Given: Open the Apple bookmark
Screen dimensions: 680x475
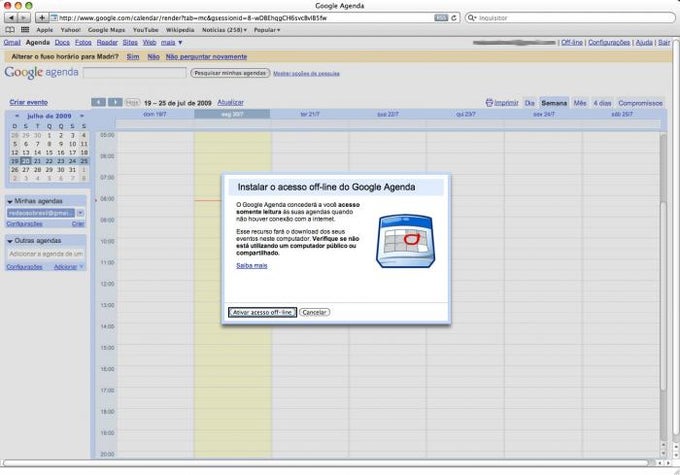Looking at the screenshot, I should [45, 30].
